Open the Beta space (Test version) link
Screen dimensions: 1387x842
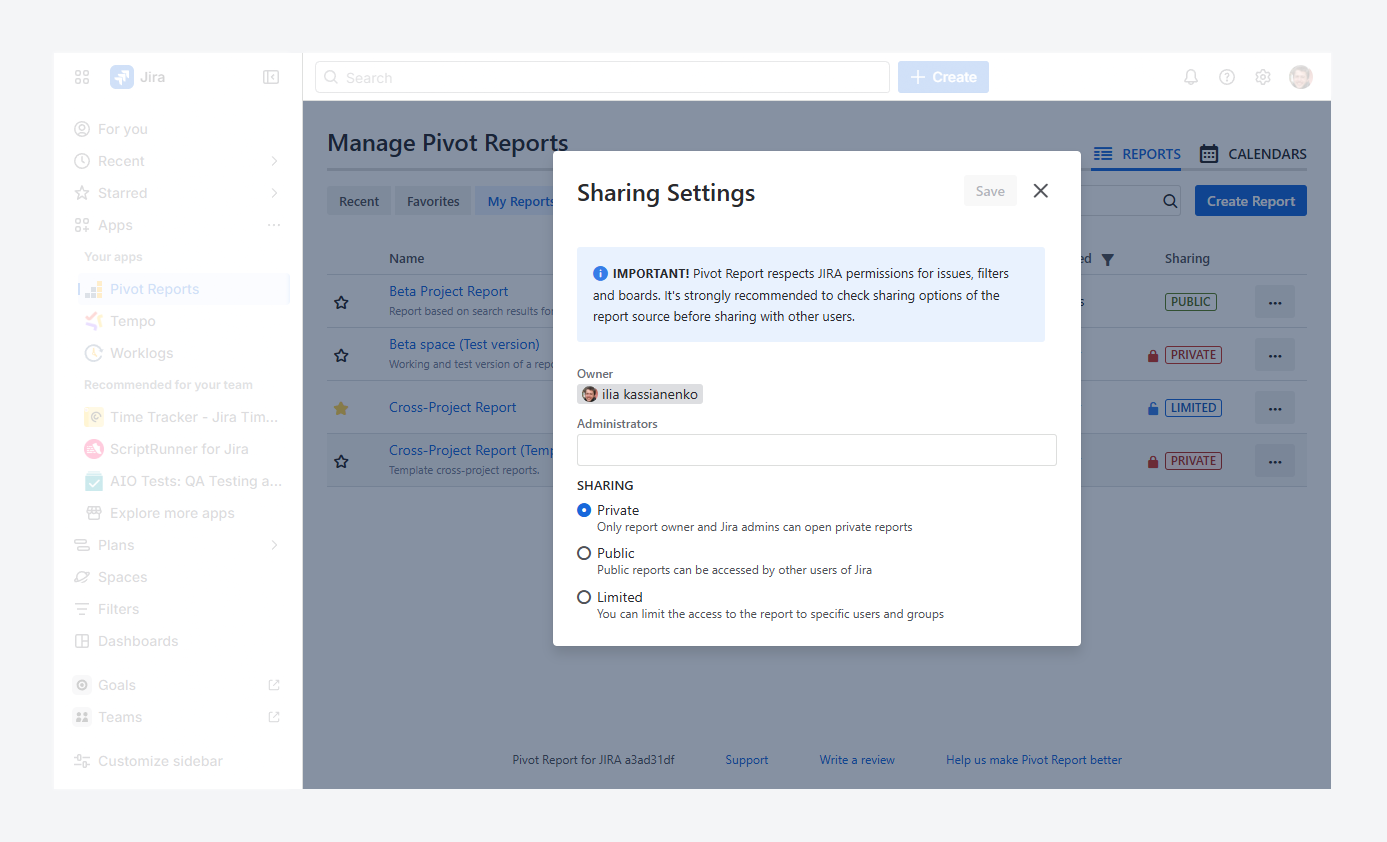click(x=464, y=344)
